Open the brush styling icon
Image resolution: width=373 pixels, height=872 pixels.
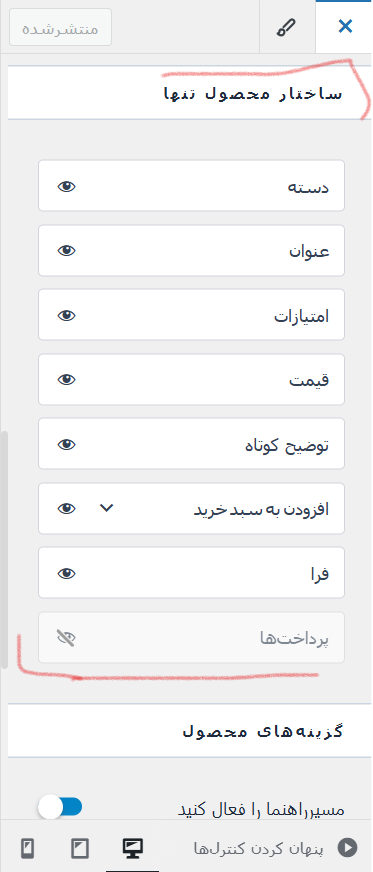click(x=287, y=27)
